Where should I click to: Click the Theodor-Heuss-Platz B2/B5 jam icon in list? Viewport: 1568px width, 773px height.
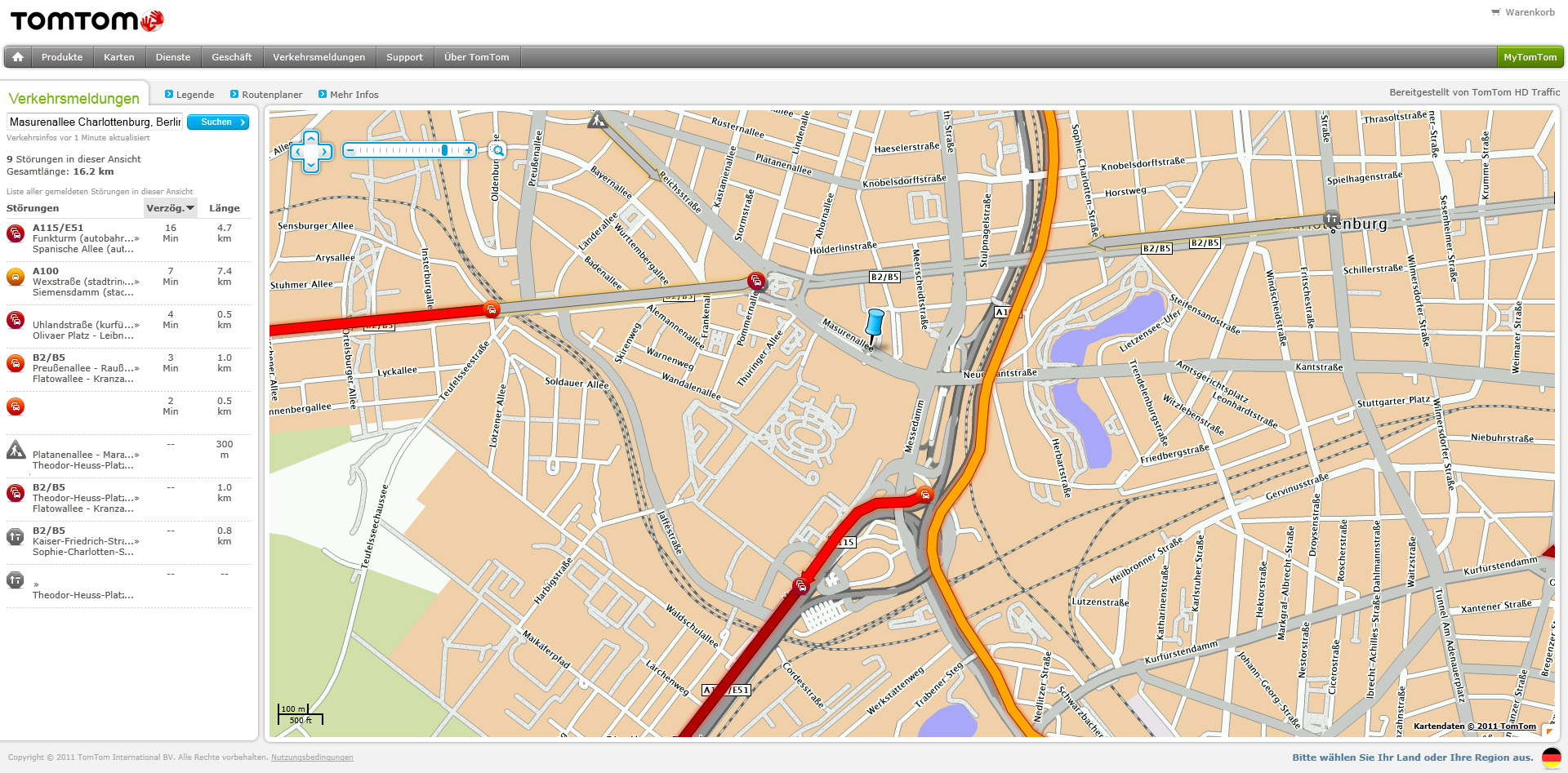pyautogui.click(x=16, y=493)
